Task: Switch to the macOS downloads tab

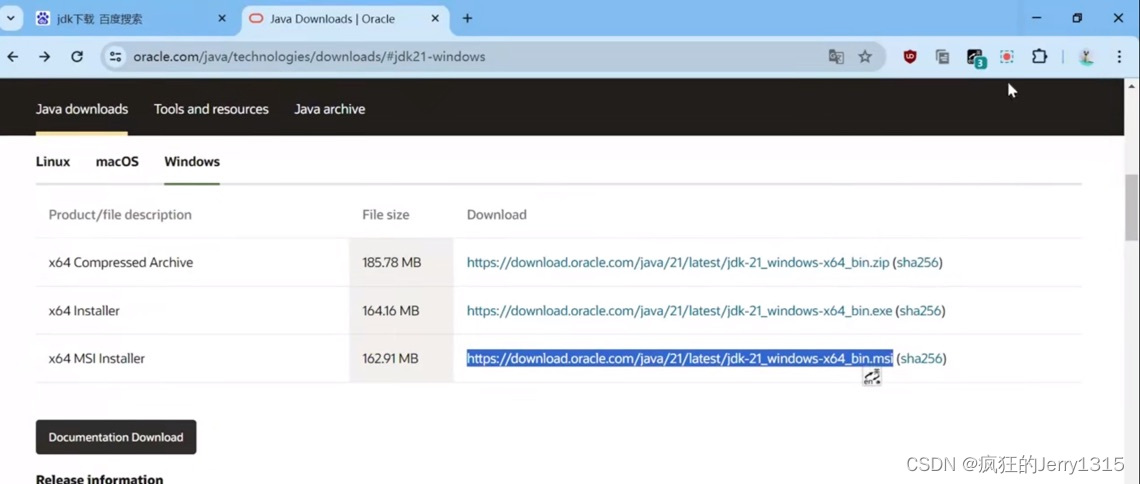Action: [x=117, y=161]
